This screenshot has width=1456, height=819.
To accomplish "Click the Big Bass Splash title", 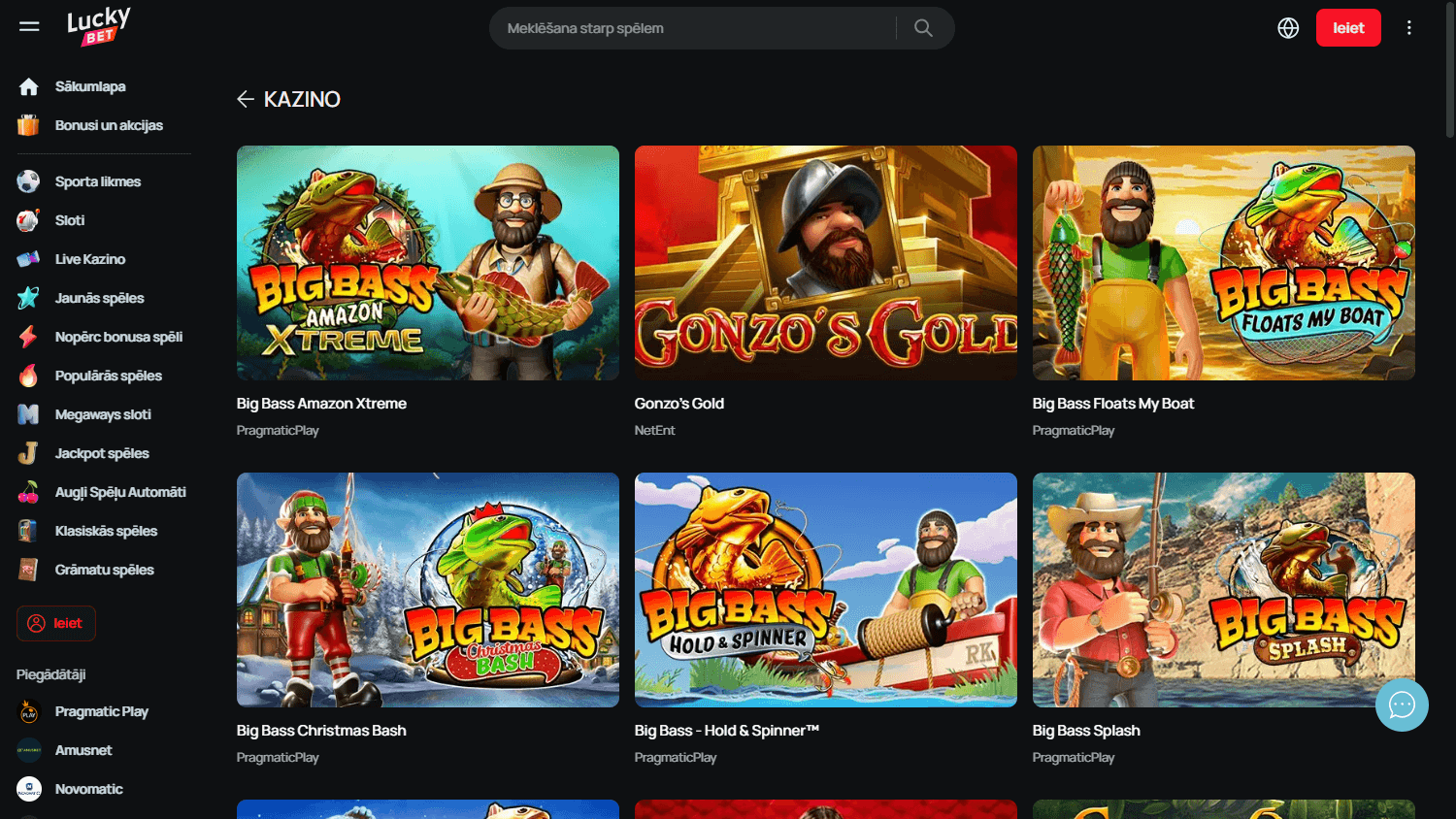I will click(1086, 731).
